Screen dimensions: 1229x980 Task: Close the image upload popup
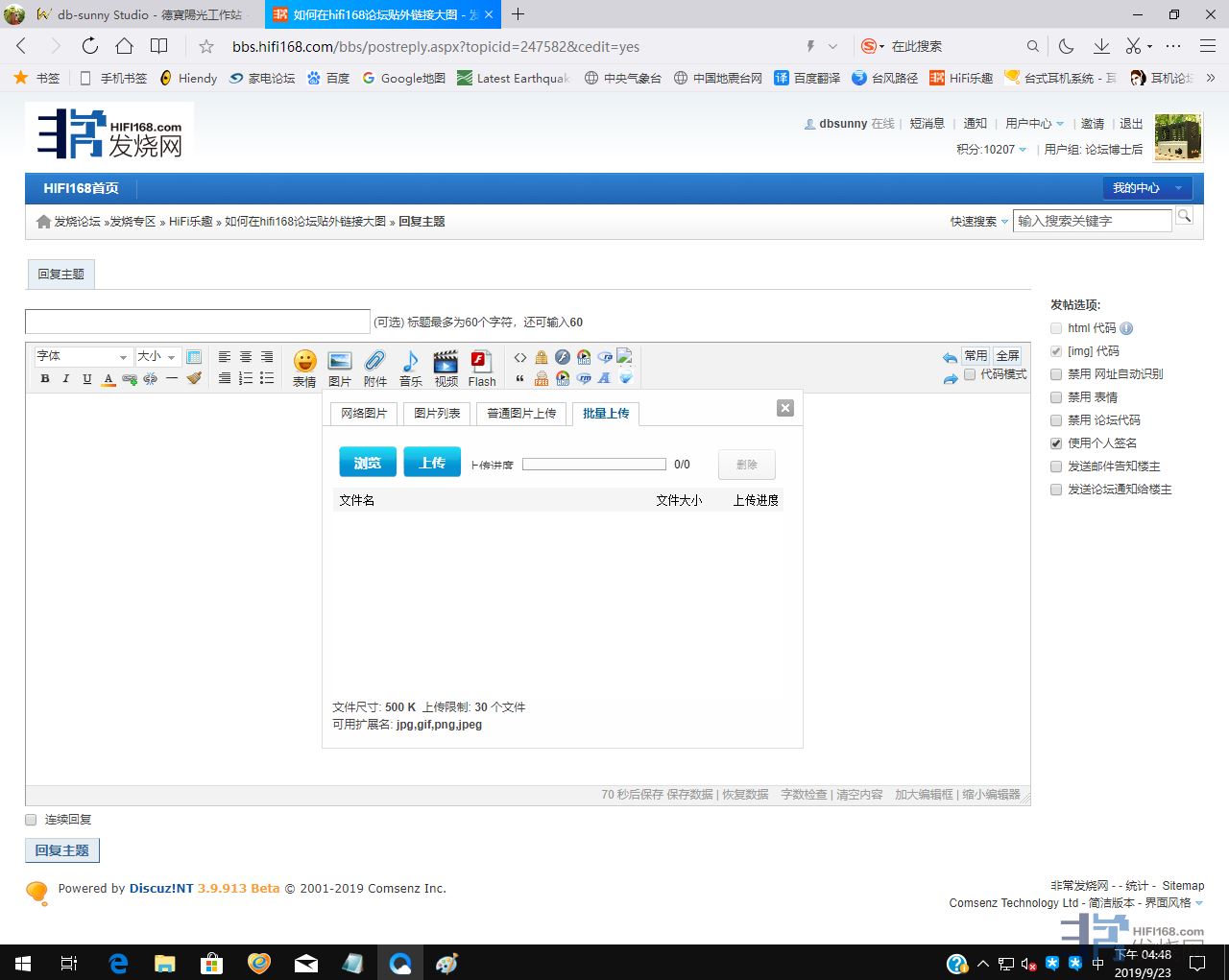coord(784,408)
